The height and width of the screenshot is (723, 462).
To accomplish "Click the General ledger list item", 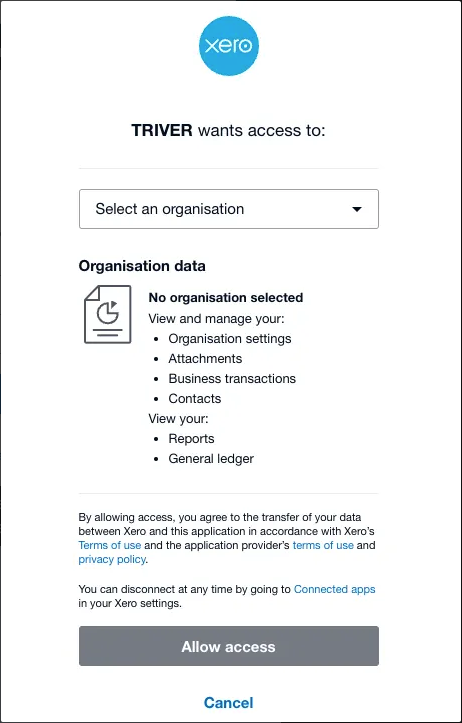I will pos(211,459).
